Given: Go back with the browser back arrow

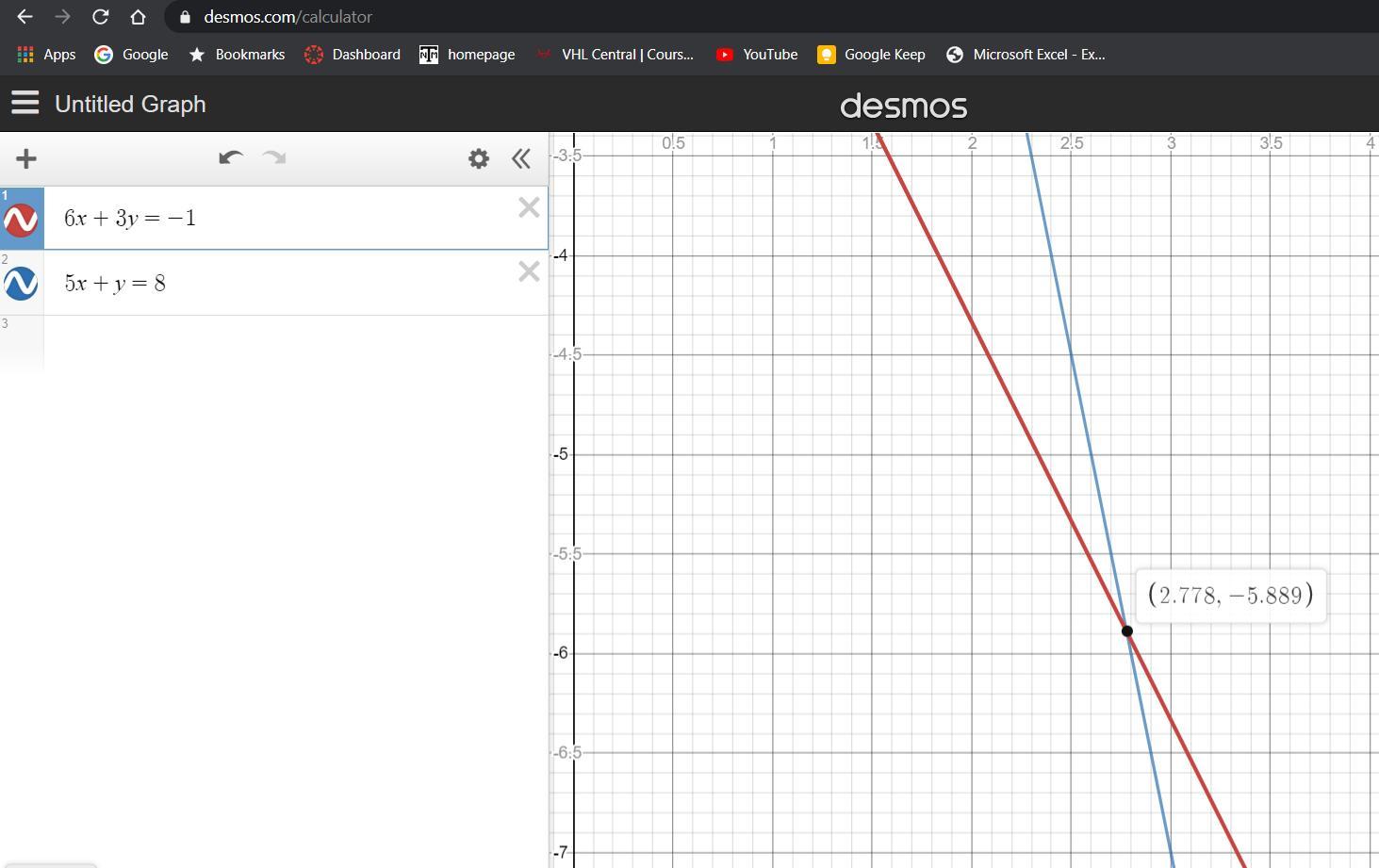Looking at the screenshot, I should coord(25,17).
